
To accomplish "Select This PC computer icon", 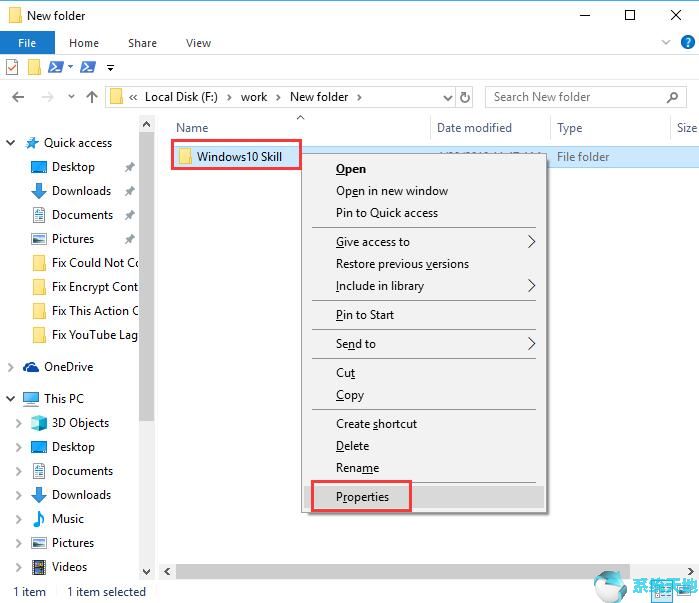I will [x=31, y=399].
